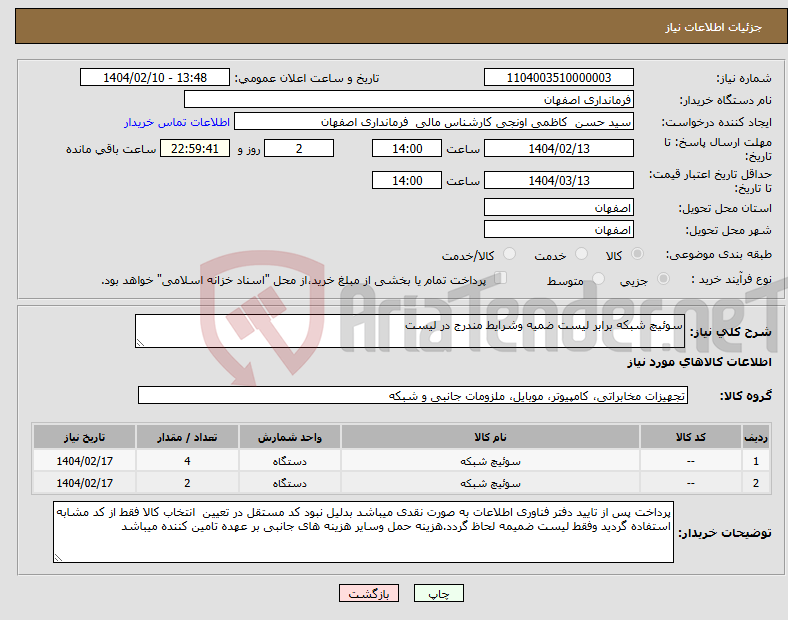Select the متوسط purchase type radio
The width and height of the screenshot is (788, 620).
[x=598, y=279]
